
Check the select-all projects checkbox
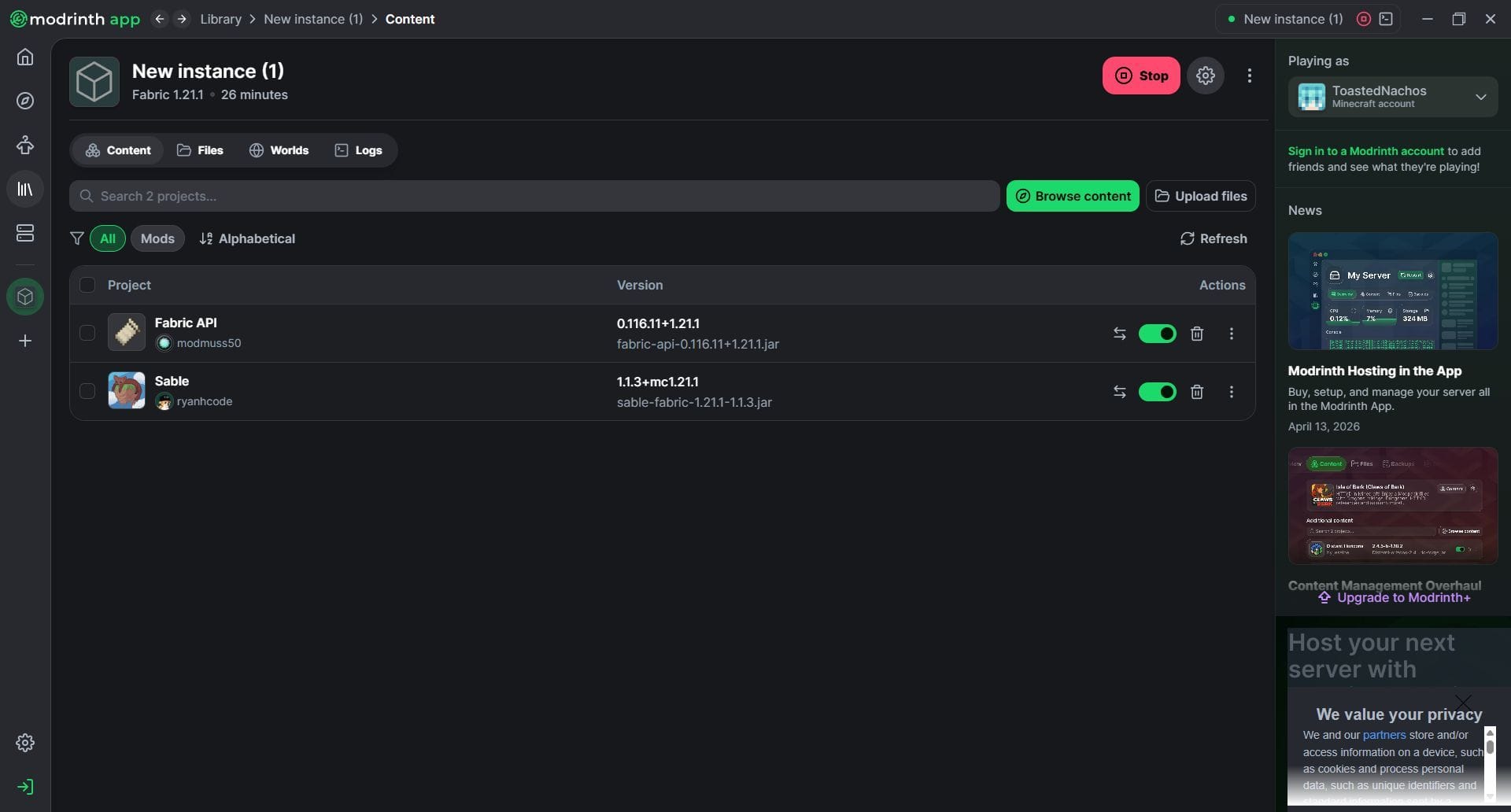point(87,285)
